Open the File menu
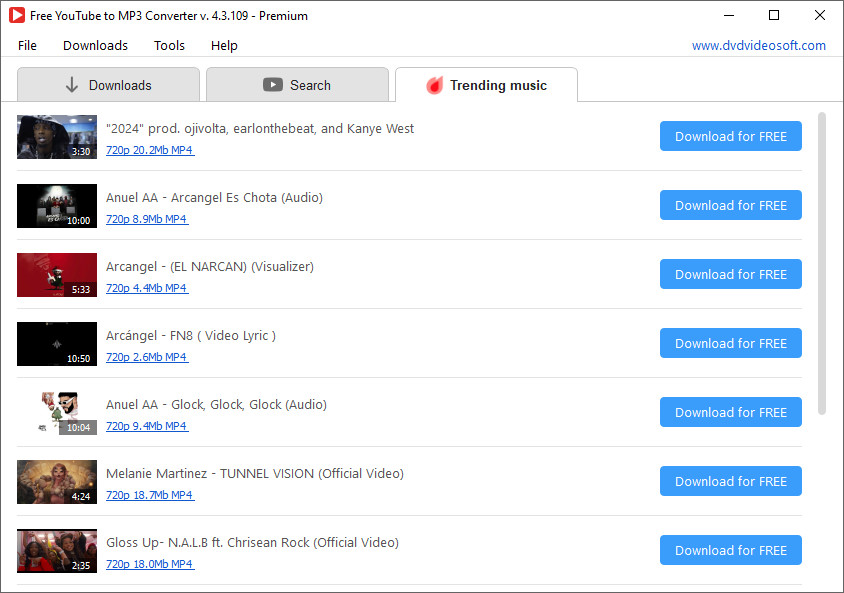Viewport: 844px width, 593px height. [27, 46]
